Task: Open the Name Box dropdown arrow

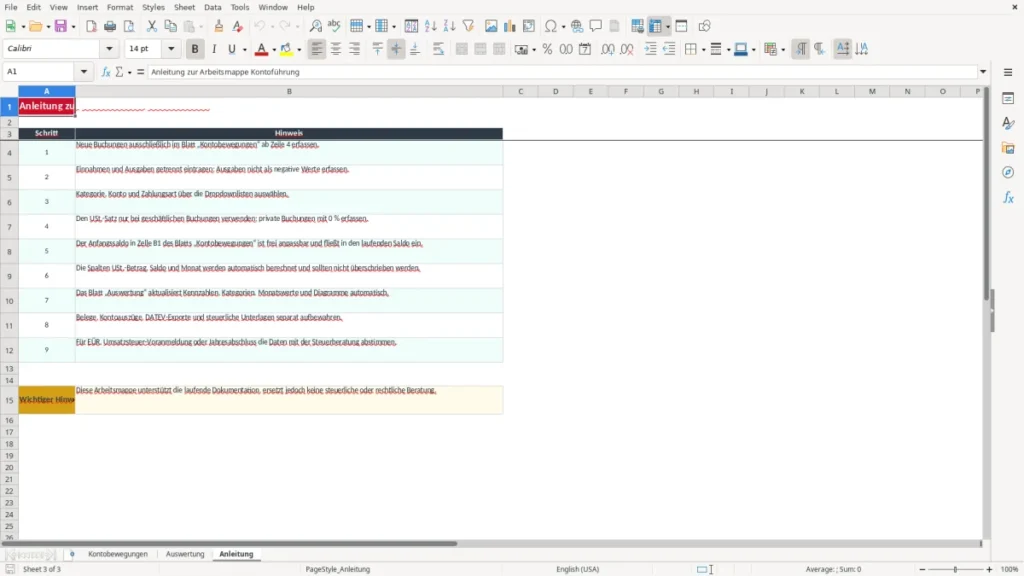Action: pos(84,72)
